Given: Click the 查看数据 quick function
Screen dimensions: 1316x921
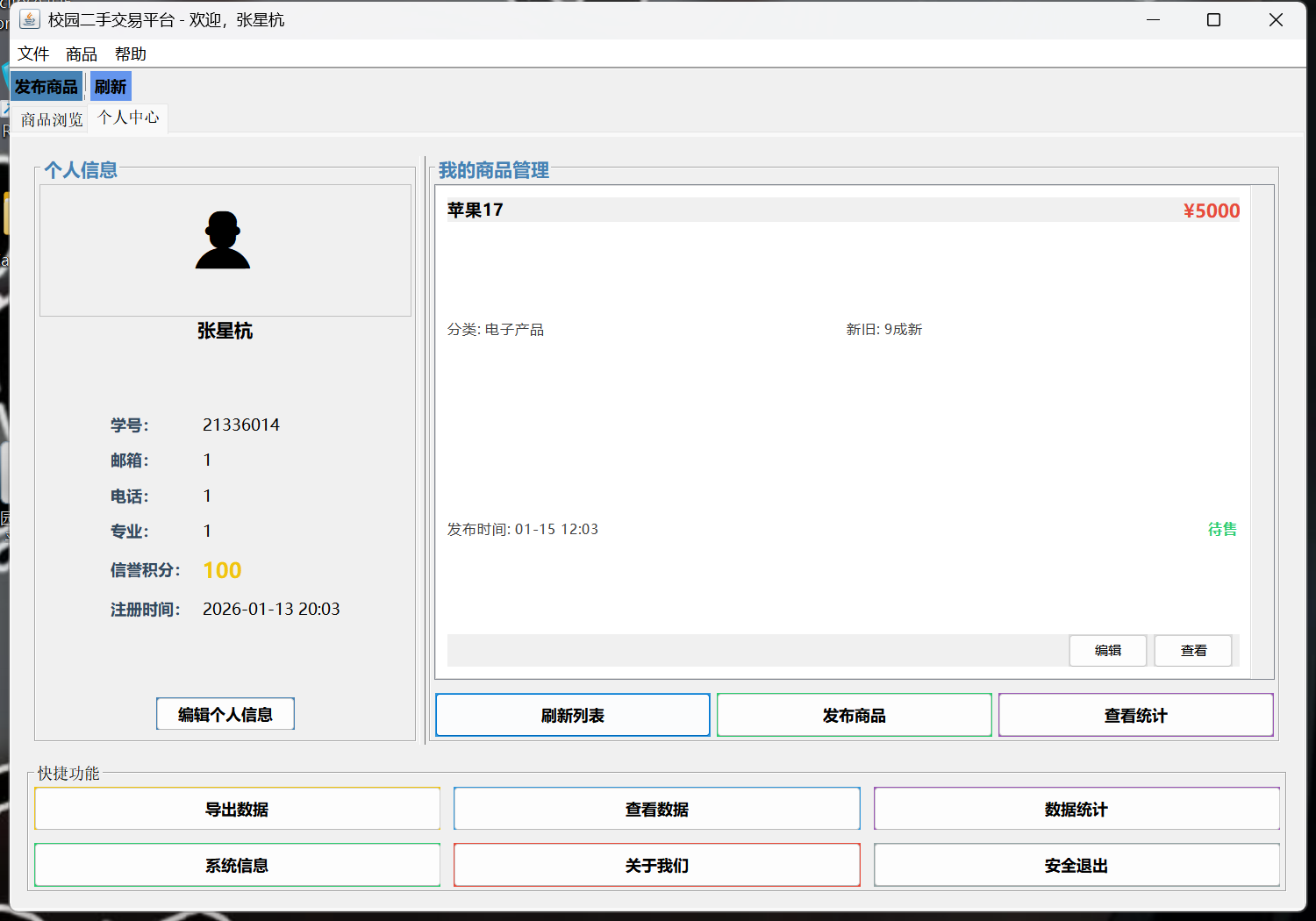Looking at the screenshot, I should [x=657, y=809].
